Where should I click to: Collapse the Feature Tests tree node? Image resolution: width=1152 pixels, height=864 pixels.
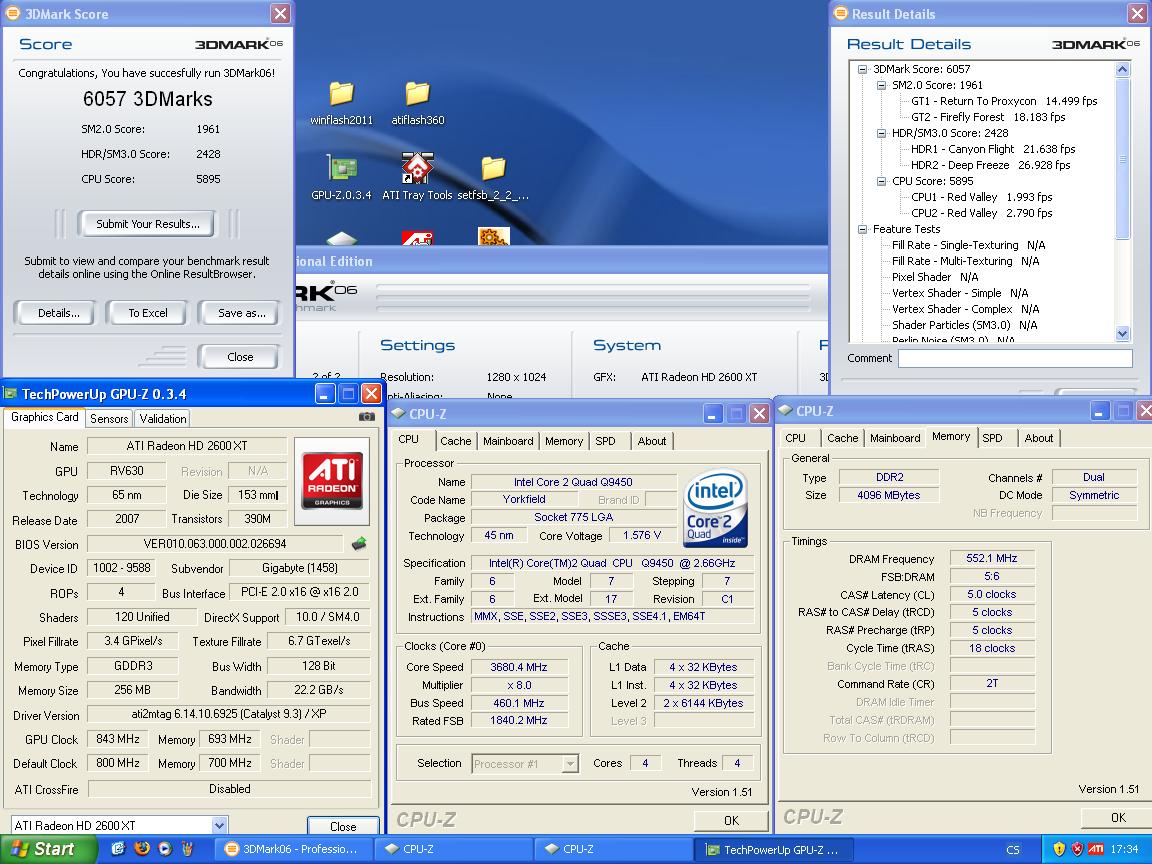click(863, 229)
